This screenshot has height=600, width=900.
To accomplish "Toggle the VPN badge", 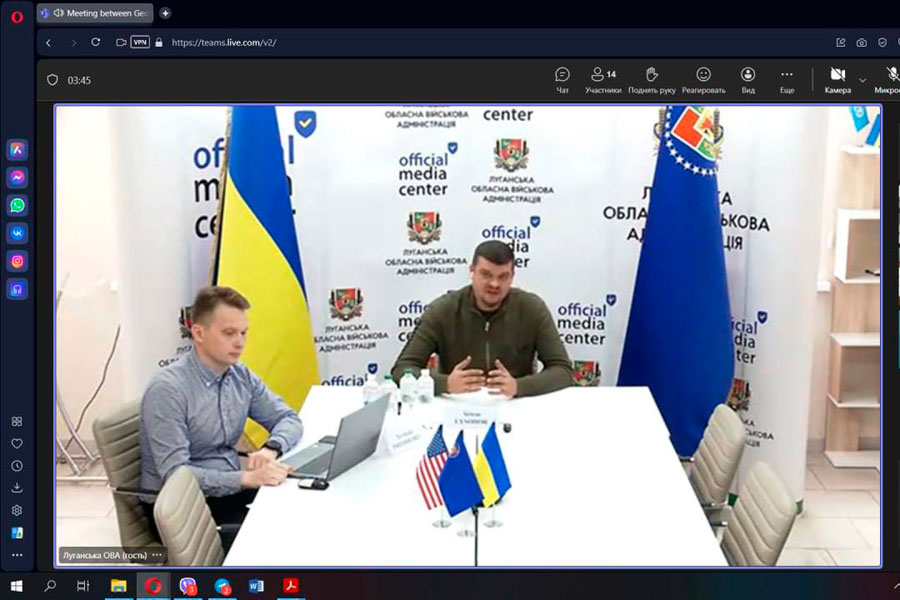I will 140,42.
